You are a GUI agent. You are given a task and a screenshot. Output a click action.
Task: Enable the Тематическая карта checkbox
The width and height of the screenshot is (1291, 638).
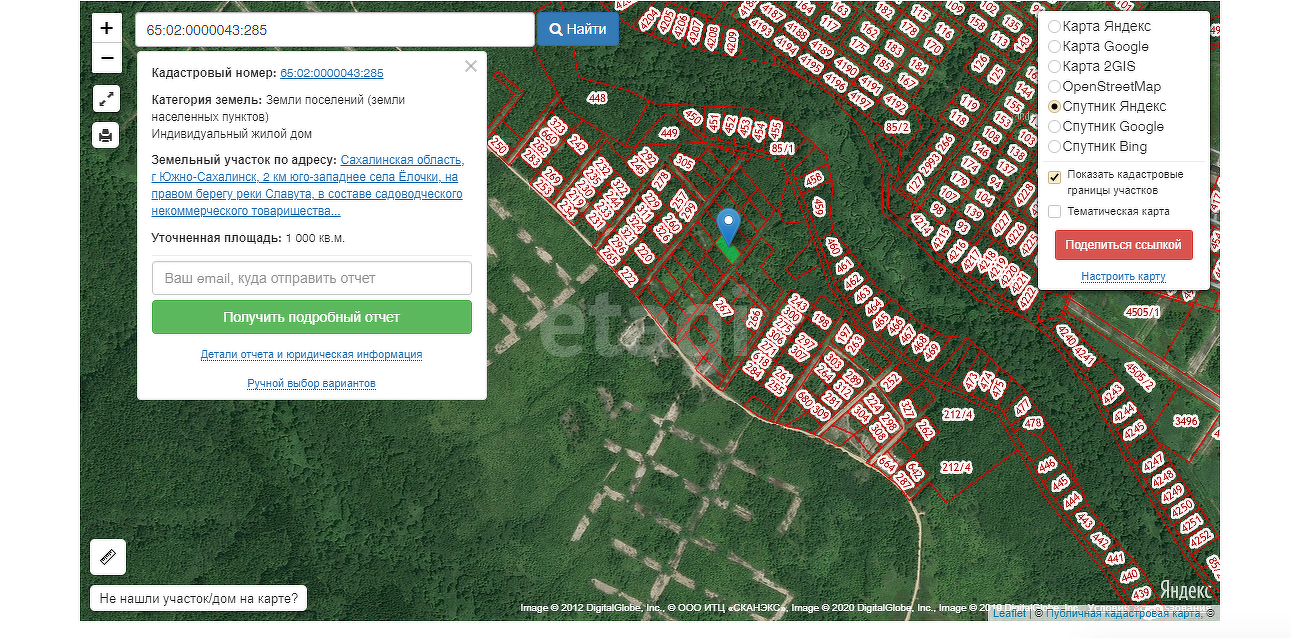[x=1054, y=212]
